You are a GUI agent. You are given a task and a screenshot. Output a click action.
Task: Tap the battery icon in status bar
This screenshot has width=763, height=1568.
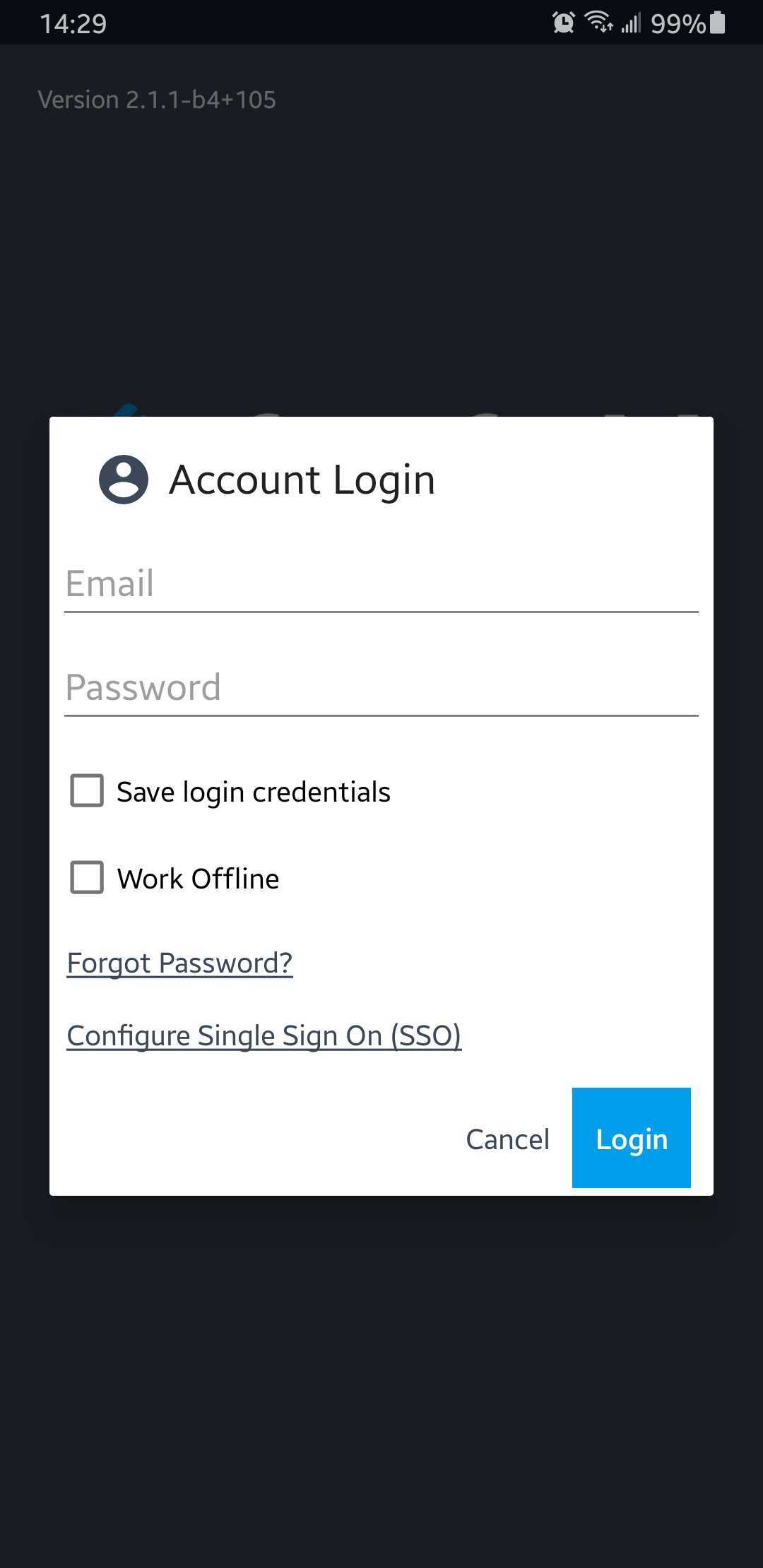click(x=717, y=23)
